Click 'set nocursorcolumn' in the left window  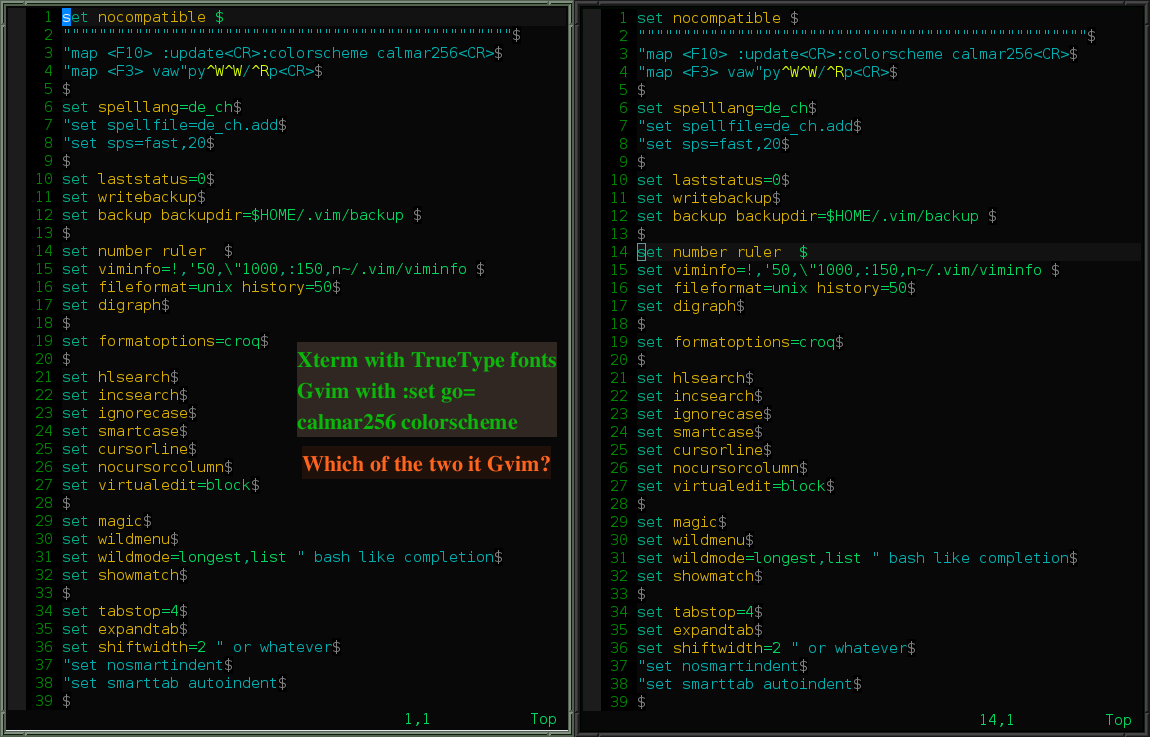[x=143, y=466]
